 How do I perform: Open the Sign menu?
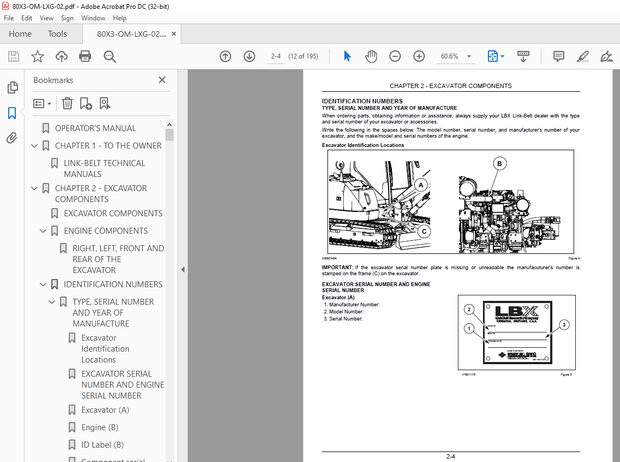click(x=67, y=18)
